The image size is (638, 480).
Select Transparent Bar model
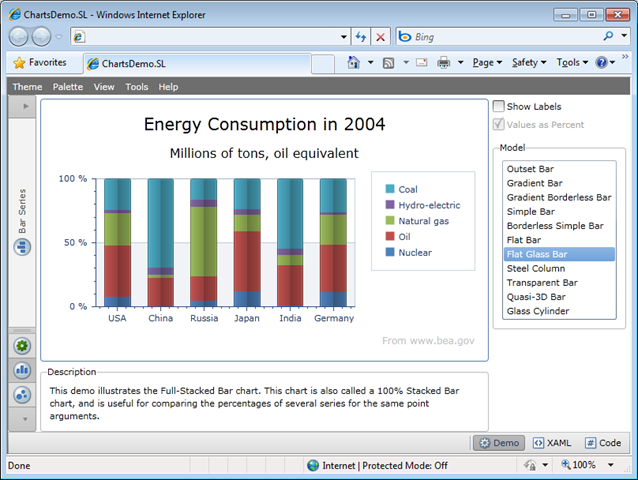pos(559,283)
